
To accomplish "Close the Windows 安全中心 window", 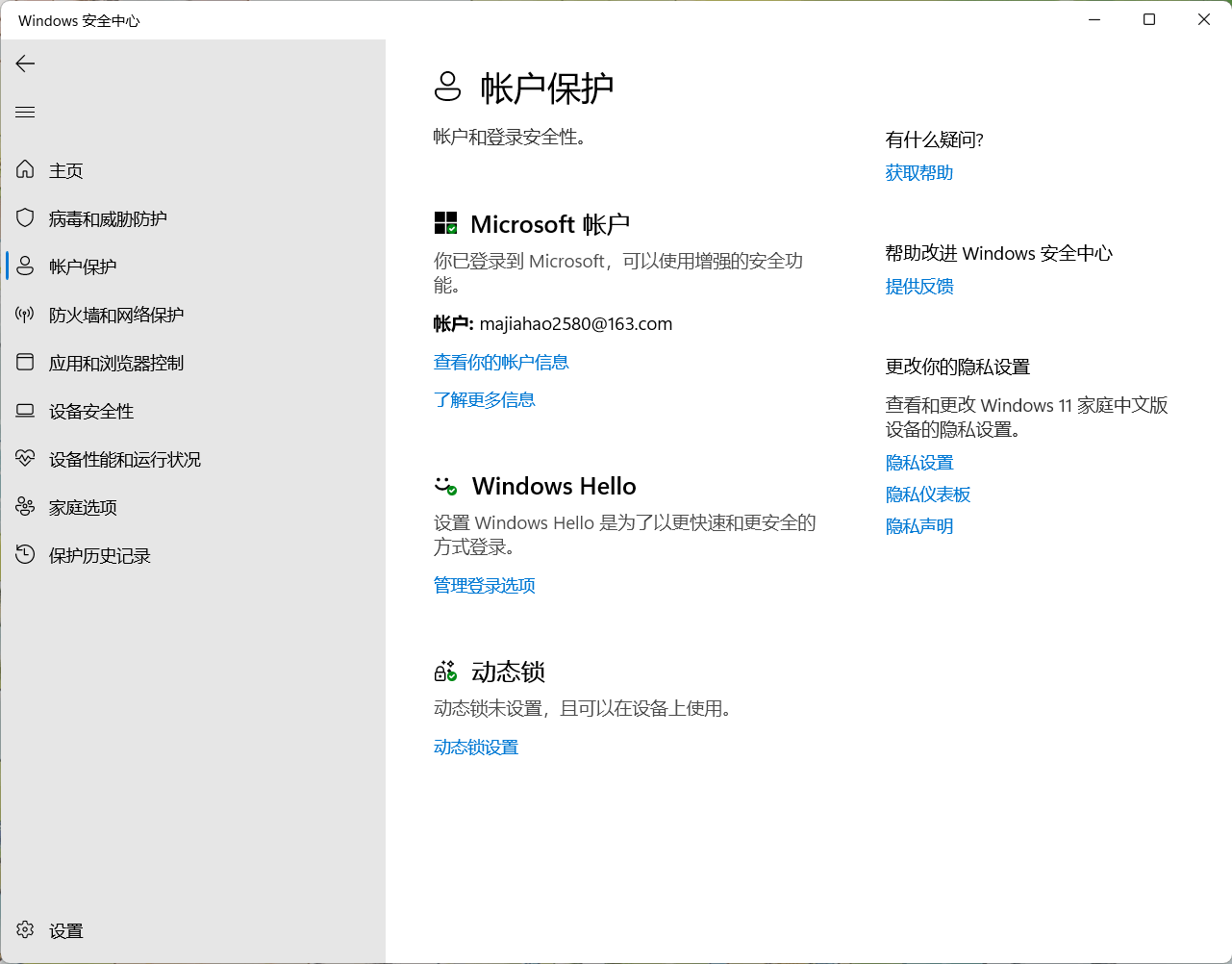I will pos(1204,19).
